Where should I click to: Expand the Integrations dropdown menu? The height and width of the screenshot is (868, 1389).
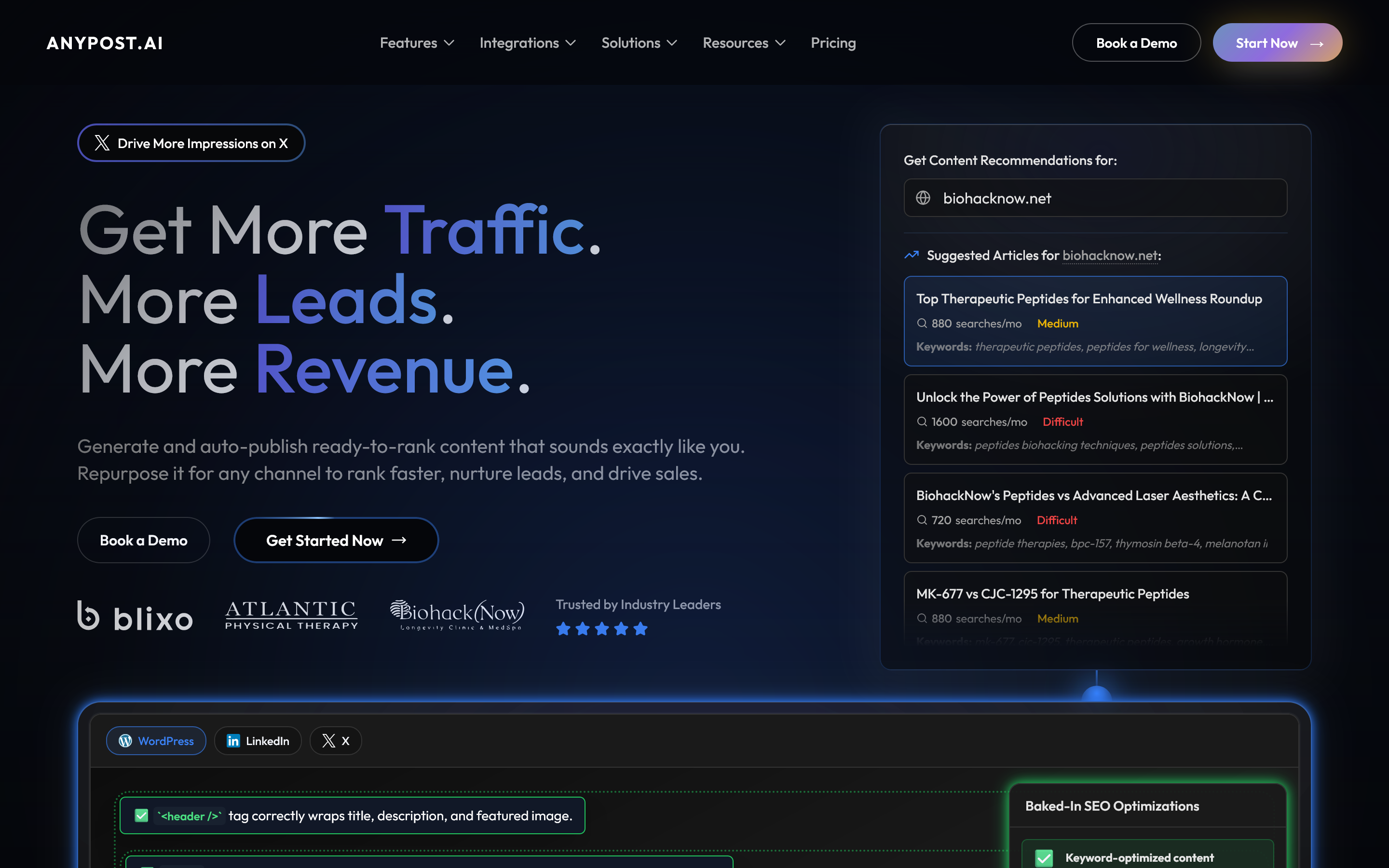point(528,43)
